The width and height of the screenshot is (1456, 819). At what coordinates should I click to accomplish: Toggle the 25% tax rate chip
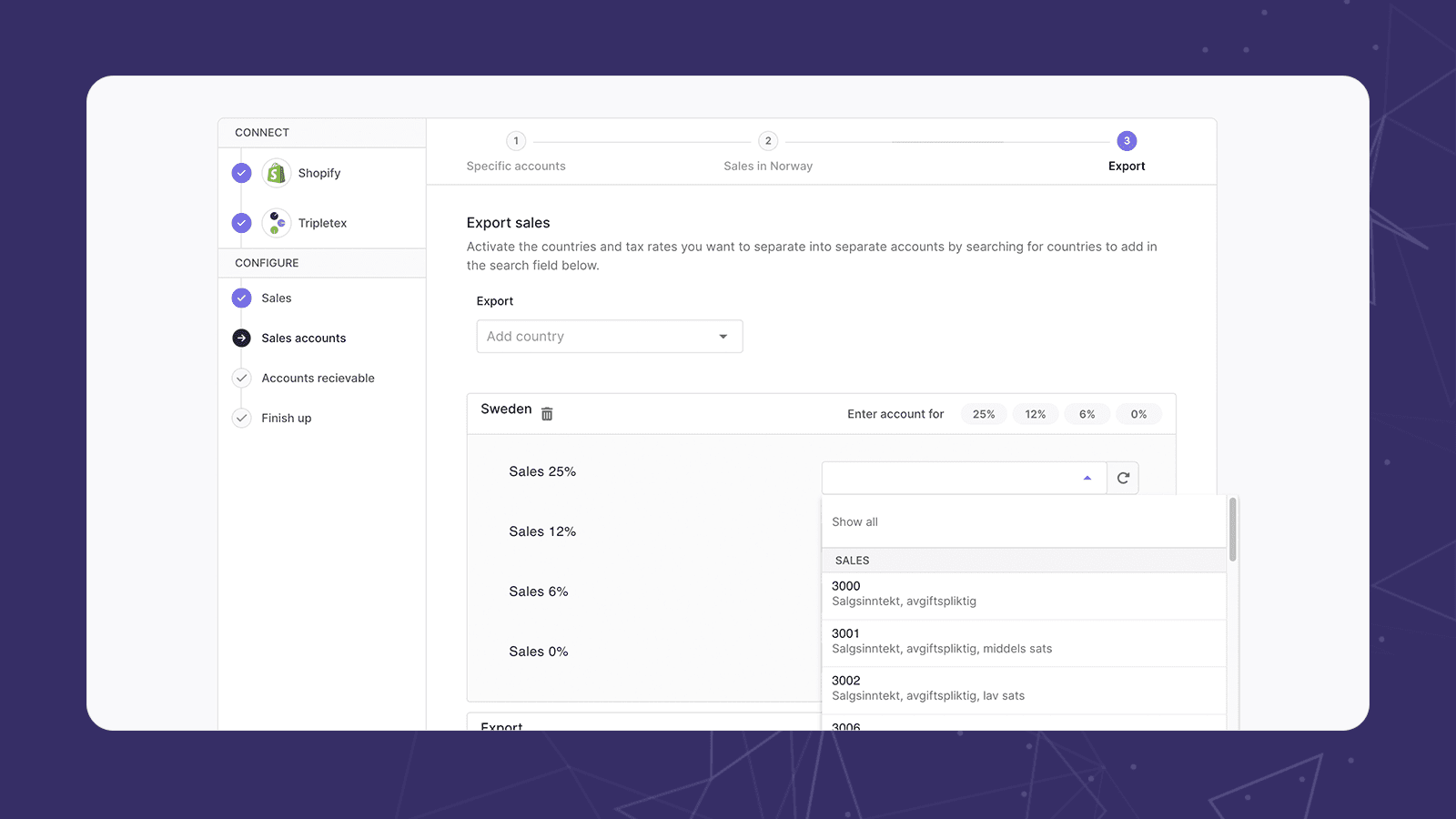pos(983,414)
